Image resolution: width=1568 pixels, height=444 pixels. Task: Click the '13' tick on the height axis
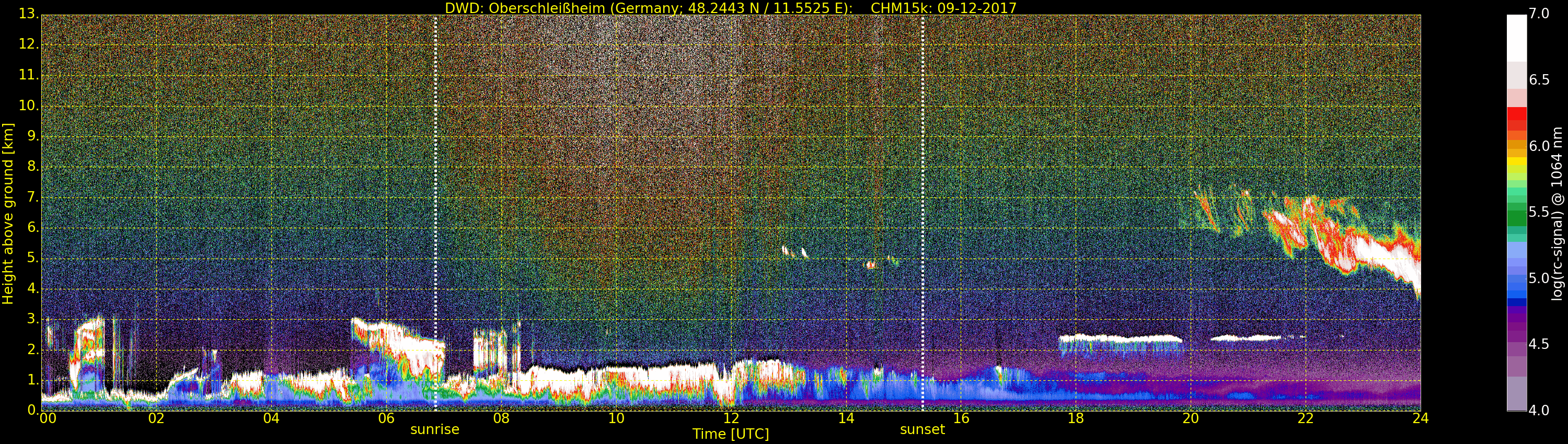[27, 14]
